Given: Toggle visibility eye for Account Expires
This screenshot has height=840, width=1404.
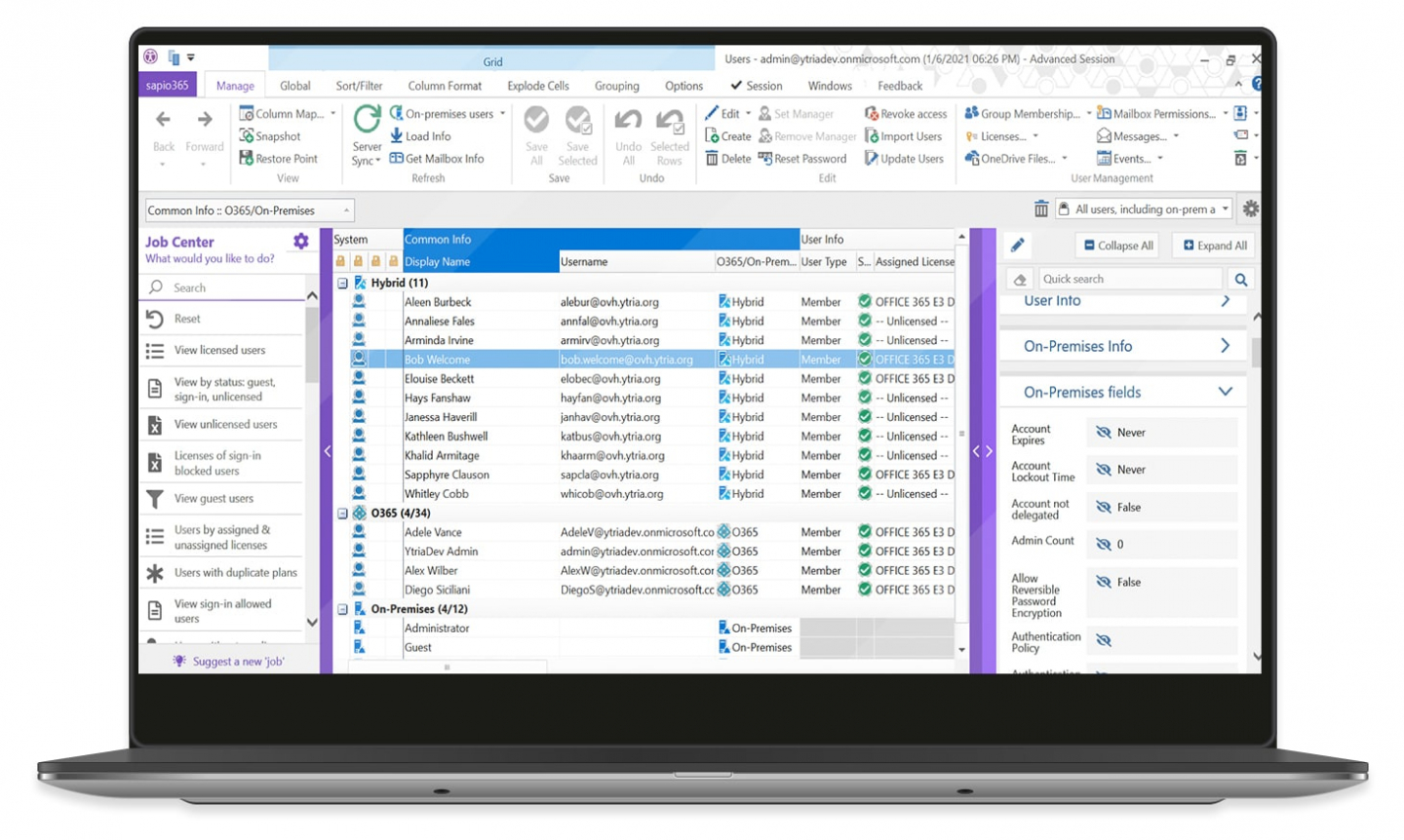Looking at the screenshot, I should 1104,433.
